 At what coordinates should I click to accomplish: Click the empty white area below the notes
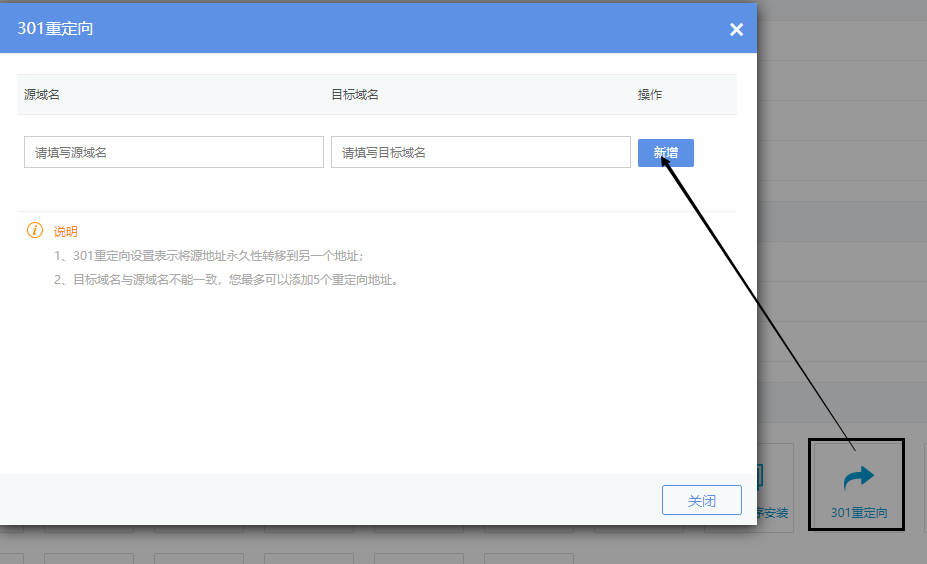(x=378, y=380)
